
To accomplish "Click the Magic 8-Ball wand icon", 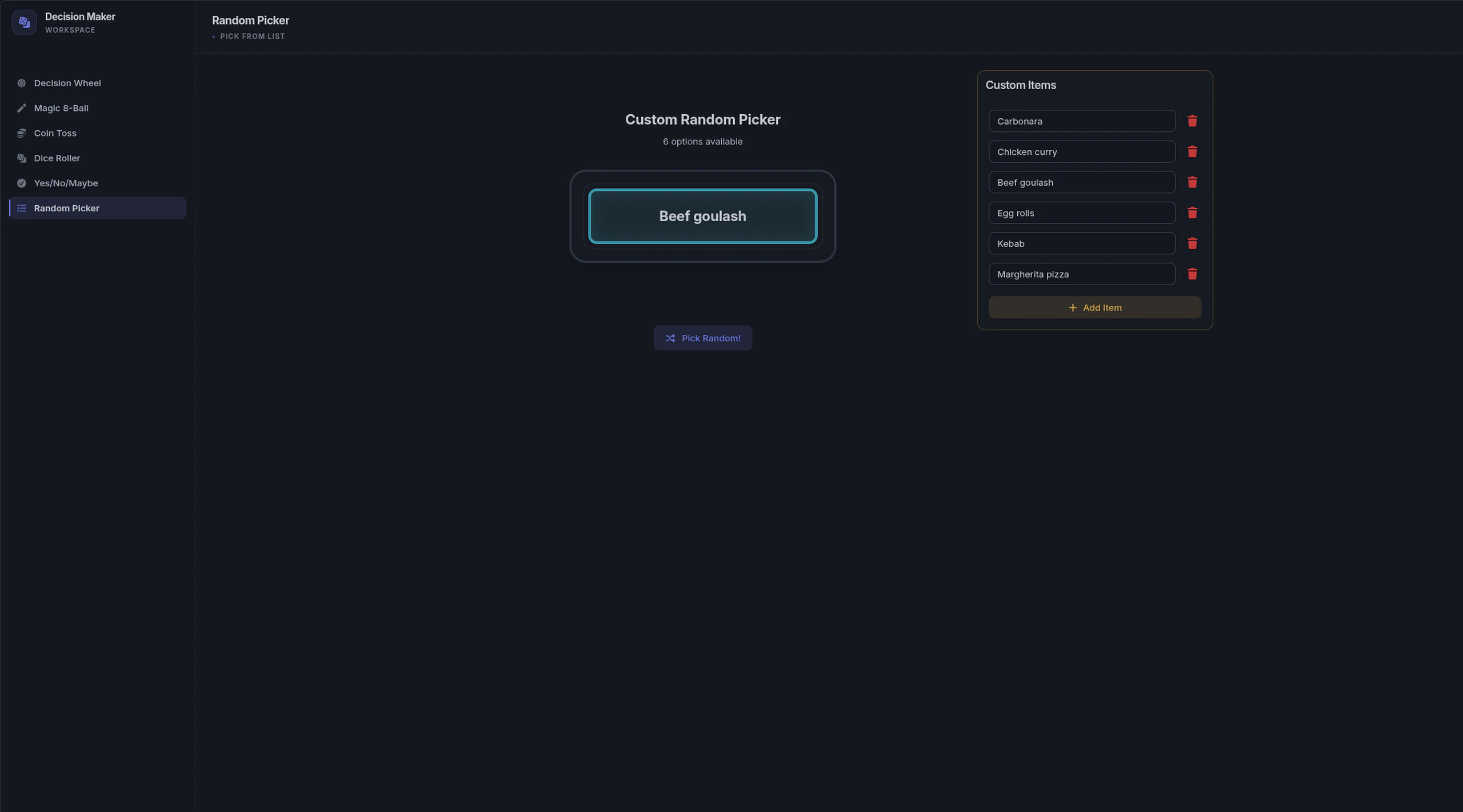I will 22,108.
